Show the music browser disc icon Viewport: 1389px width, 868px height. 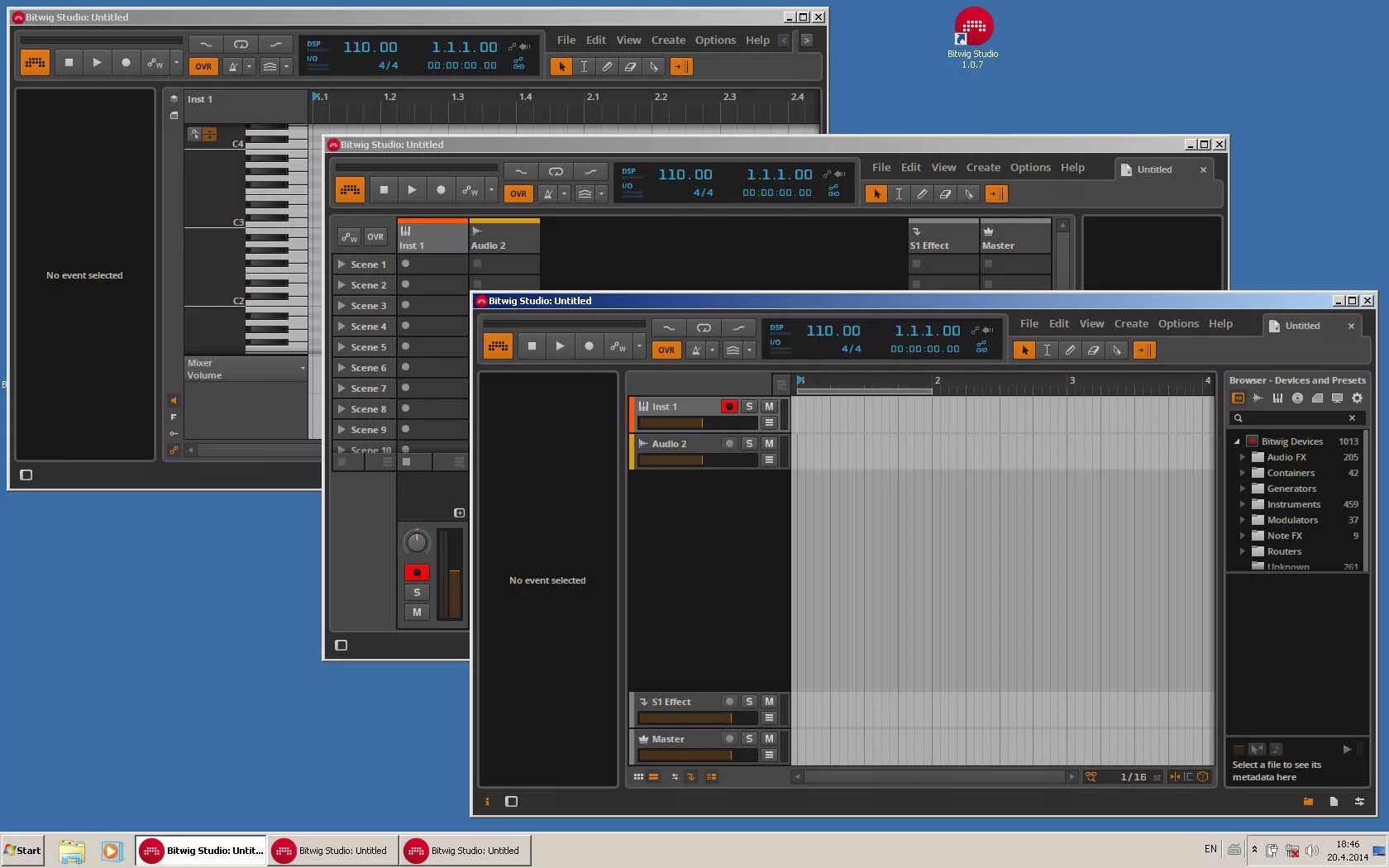pyautogui.click(x=1297, y=398)
